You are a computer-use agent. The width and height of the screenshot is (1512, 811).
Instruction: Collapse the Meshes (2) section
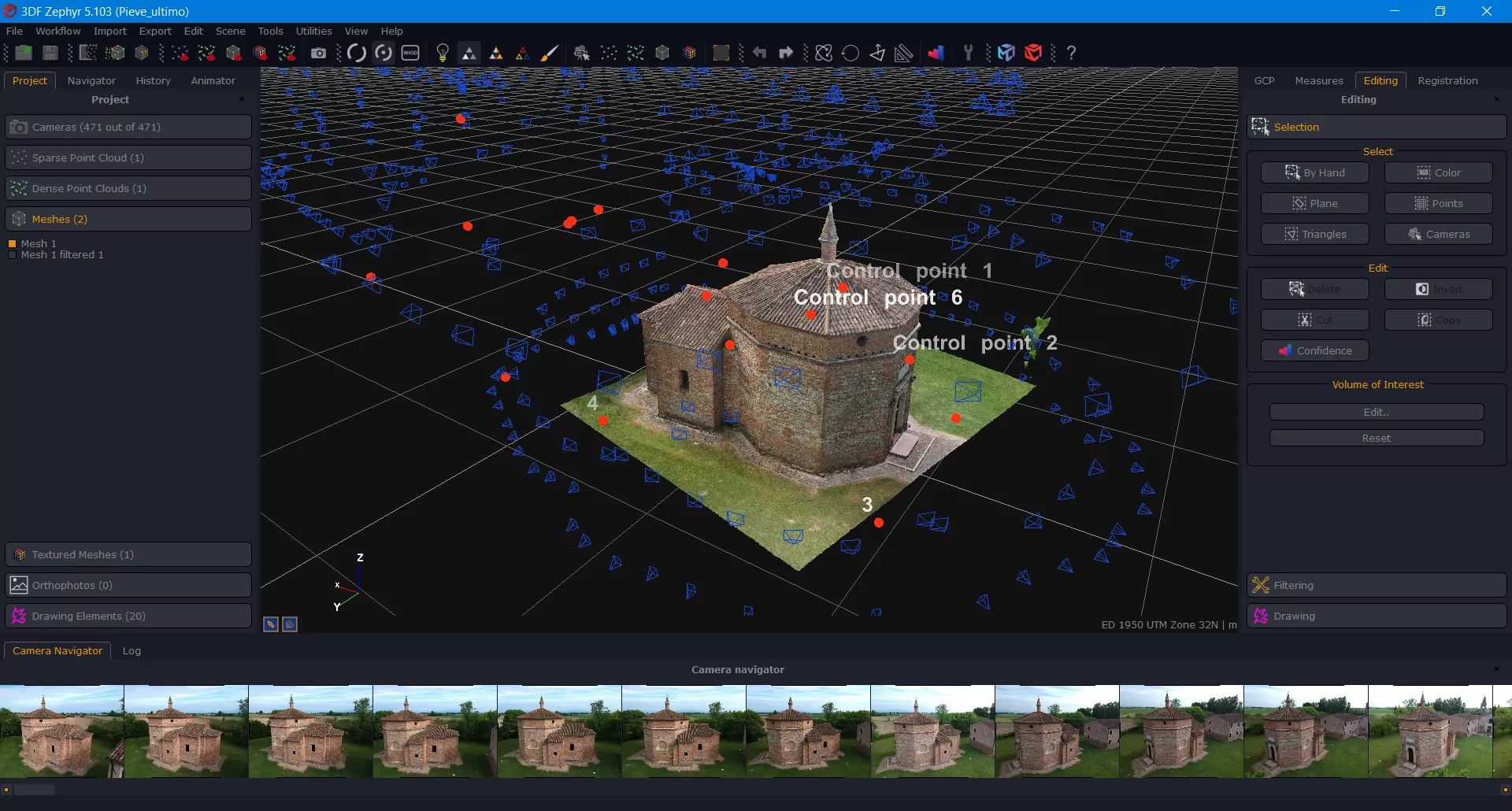pyautogui.click(x=128, y=219)
